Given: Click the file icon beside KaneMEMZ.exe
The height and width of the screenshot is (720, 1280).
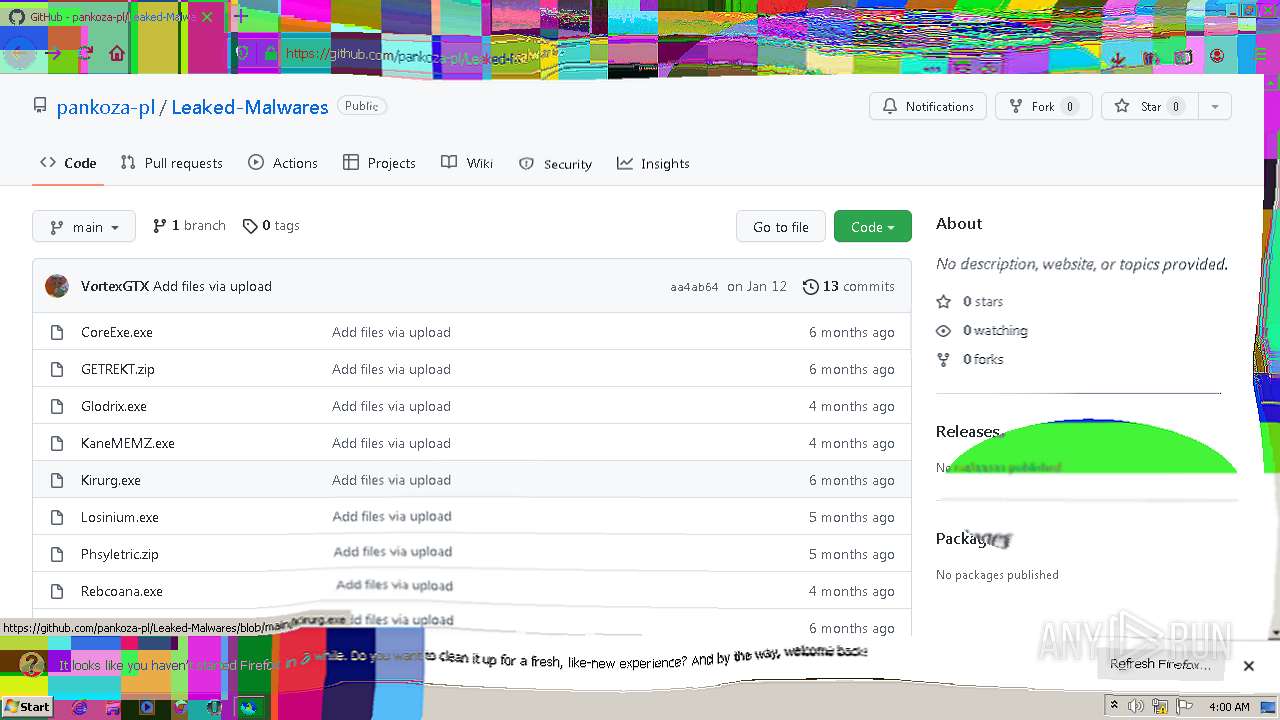Looking at the screenshot, I should point(57,443).
